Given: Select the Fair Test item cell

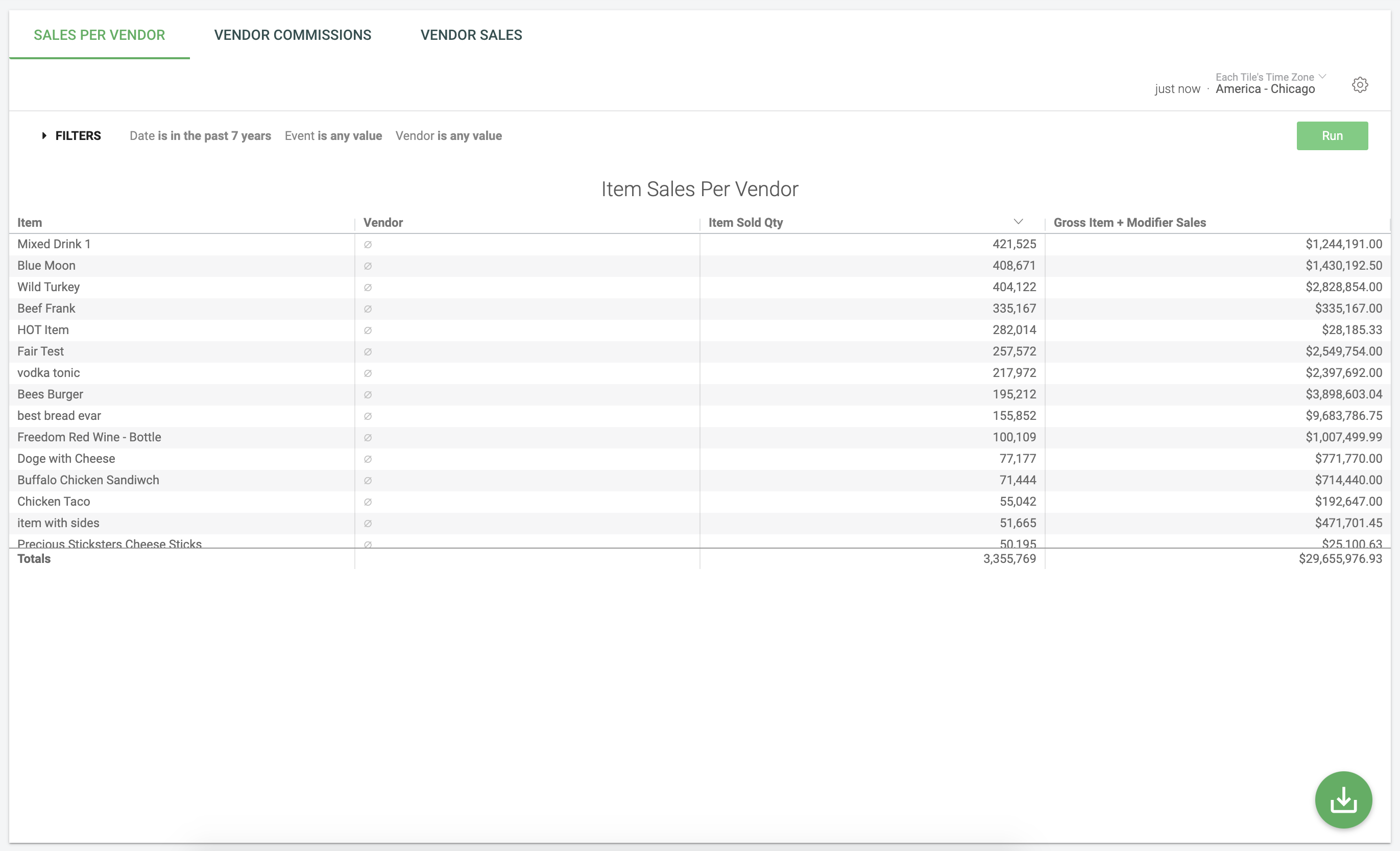Looking at the screenshot, I should click(x=182, y=351).
